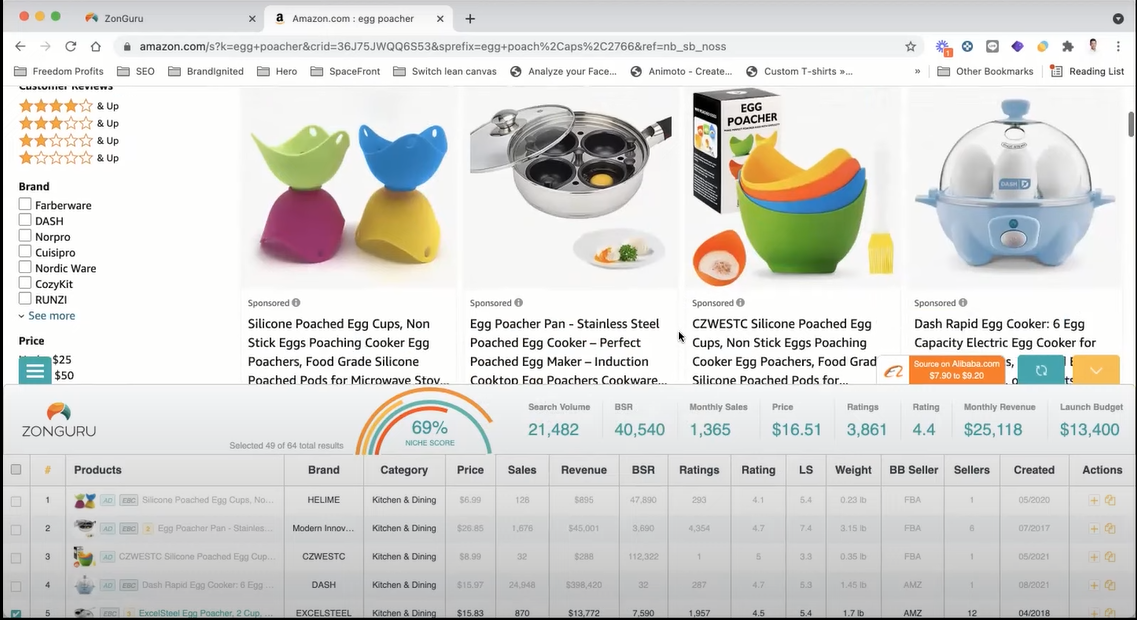The width and height of the screenshot is (1137, 620).
Task: Open the Extensions puzzle piece menu
Action: coord(1067,46)
